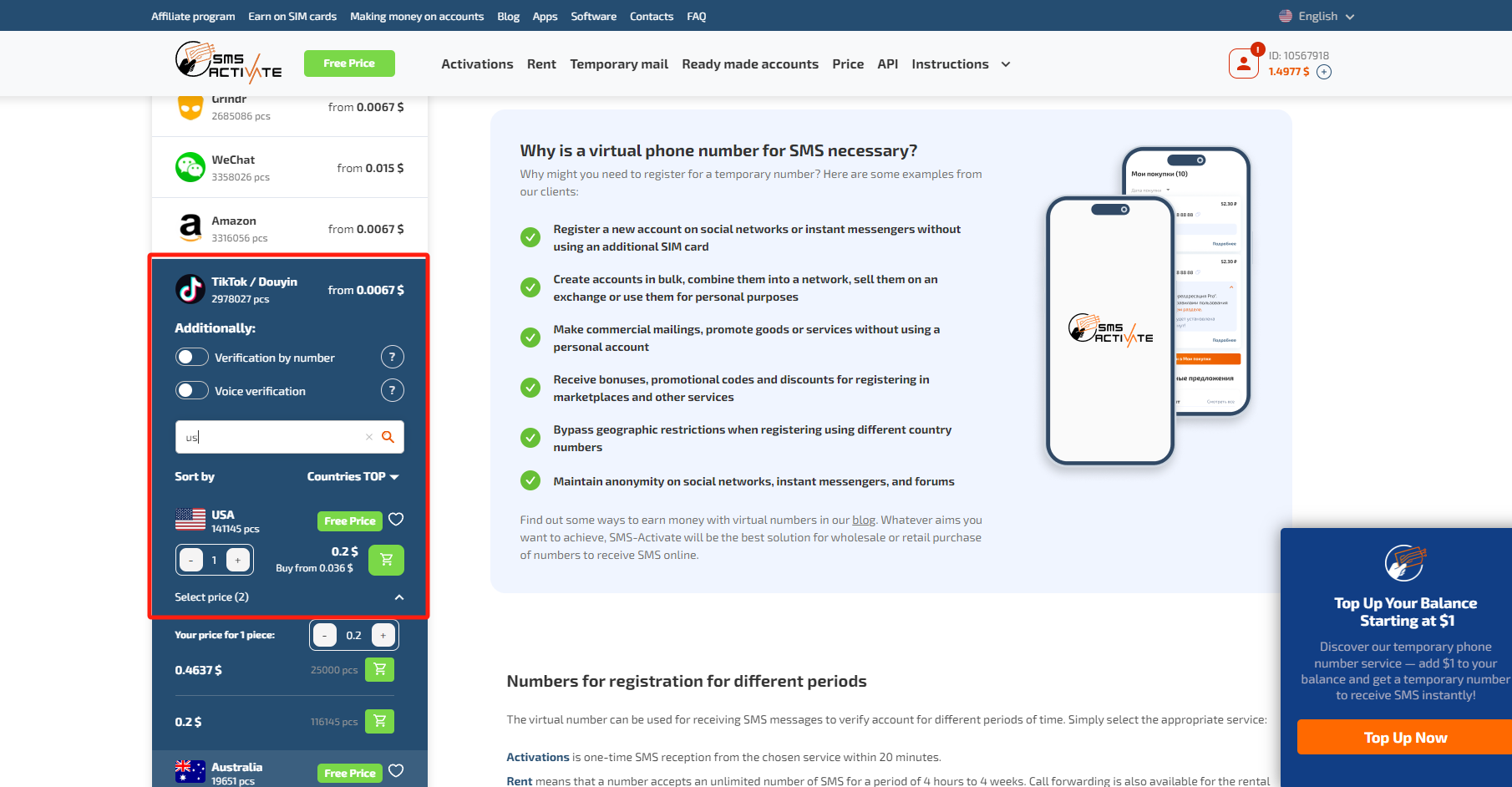This screenshot has height=787, width=1512.
Task: Open the Countries TOP sort dropdown
Action: click(x=353, y=476)
